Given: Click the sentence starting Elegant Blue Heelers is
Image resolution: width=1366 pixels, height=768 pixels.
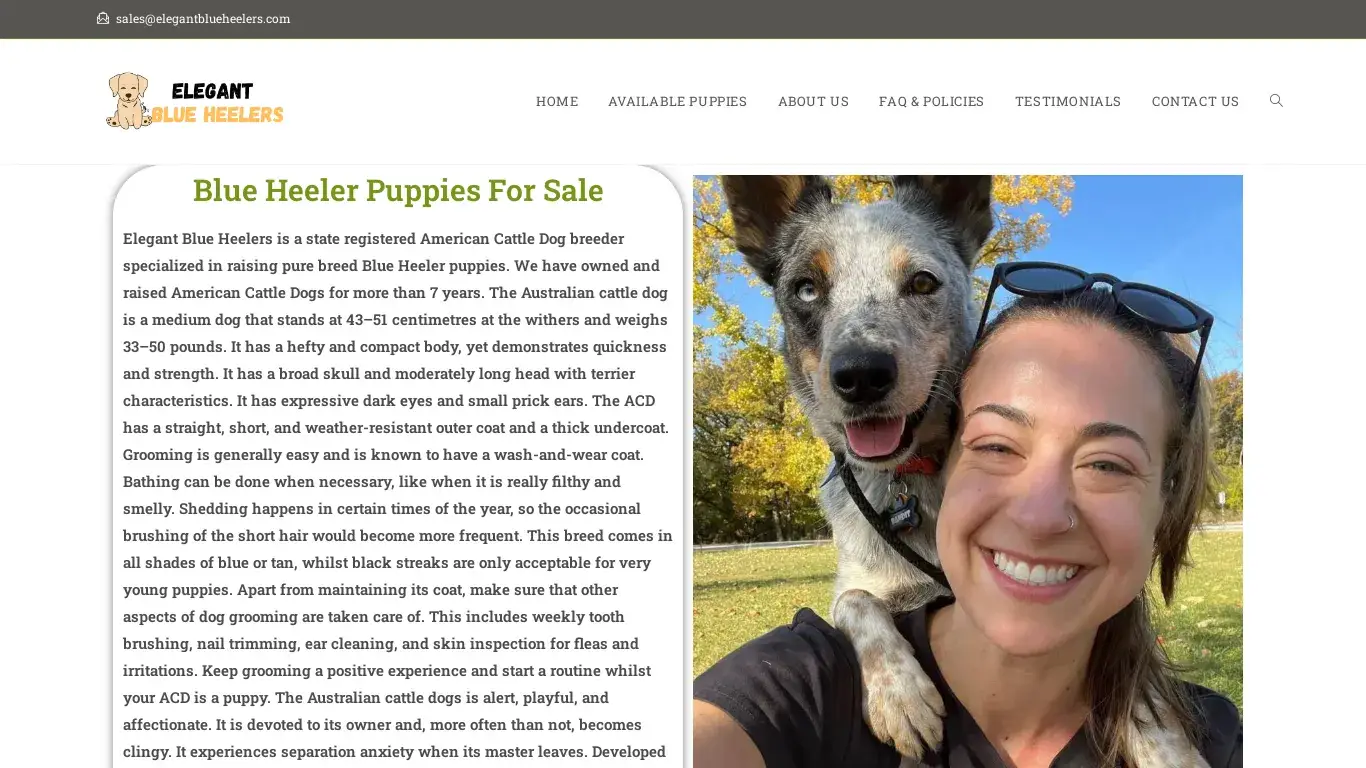Looking at the screenshot, I should click(391, 252).
